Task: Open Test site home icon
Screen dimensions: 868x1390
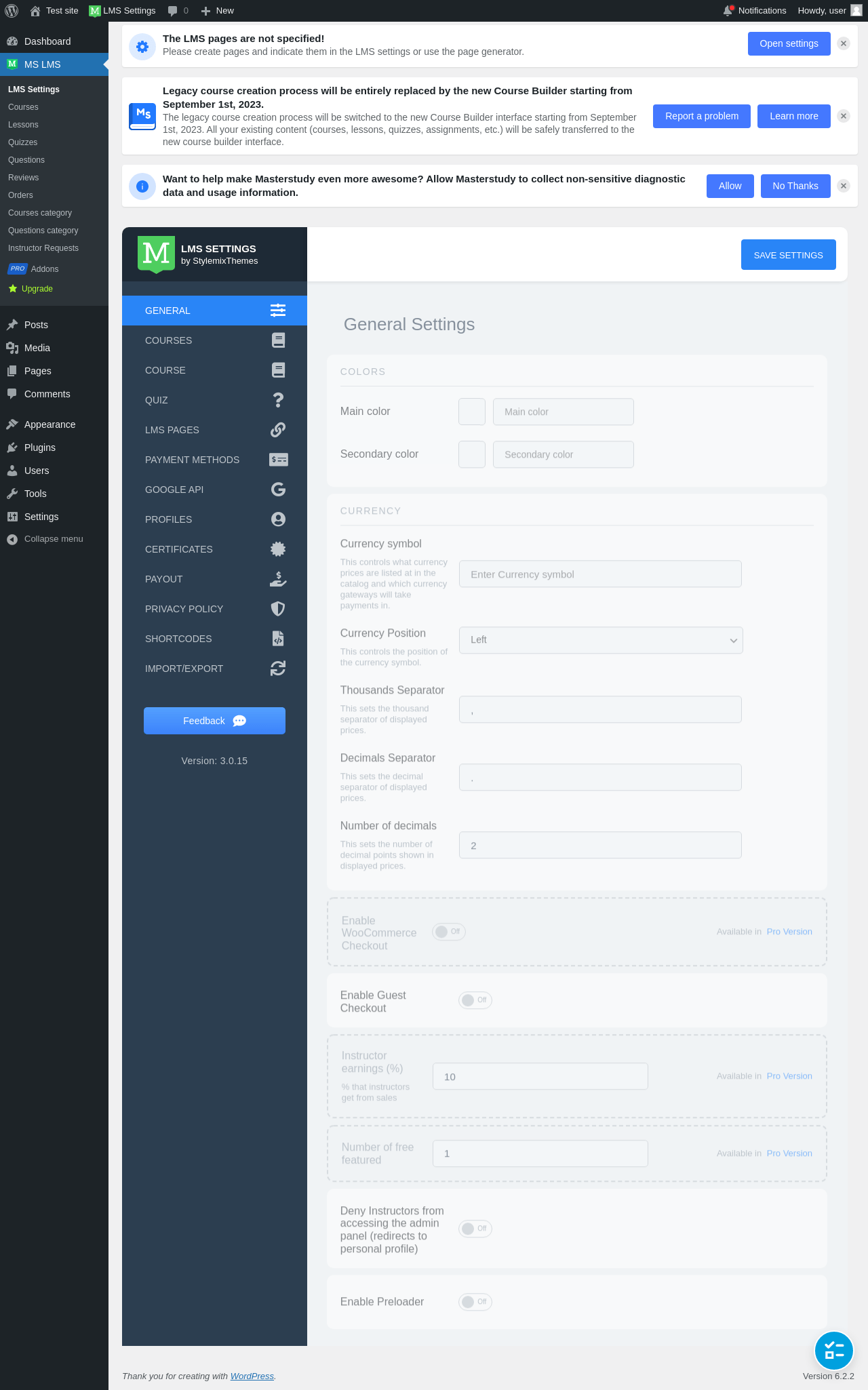Action: point(35,11)
